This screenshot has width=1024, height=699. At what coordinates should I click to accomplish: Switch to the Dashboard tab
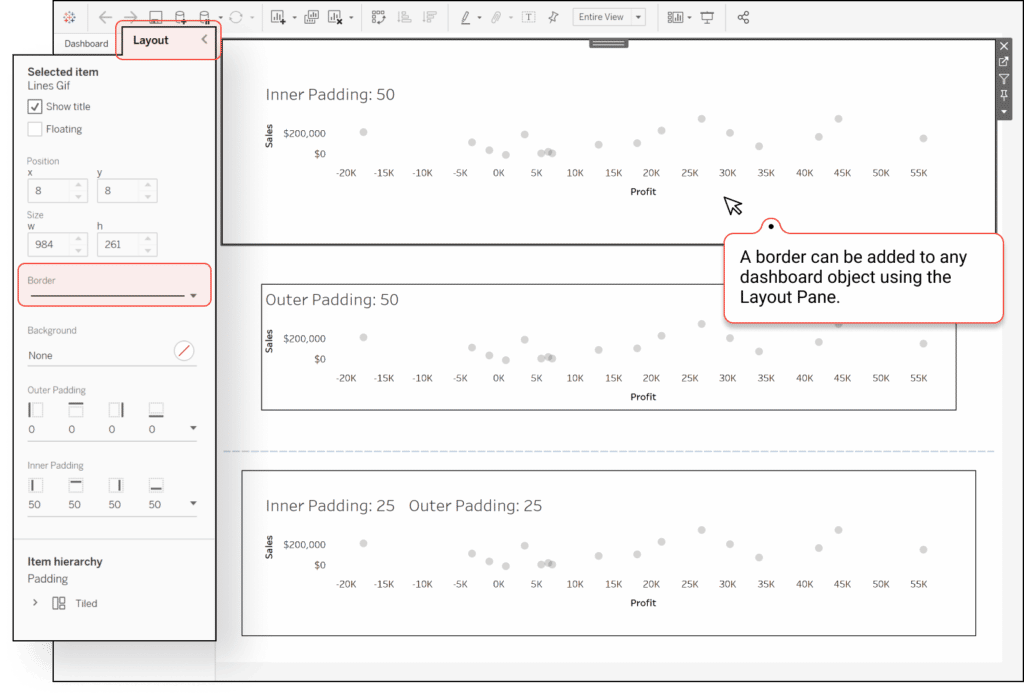coord(86,44)
